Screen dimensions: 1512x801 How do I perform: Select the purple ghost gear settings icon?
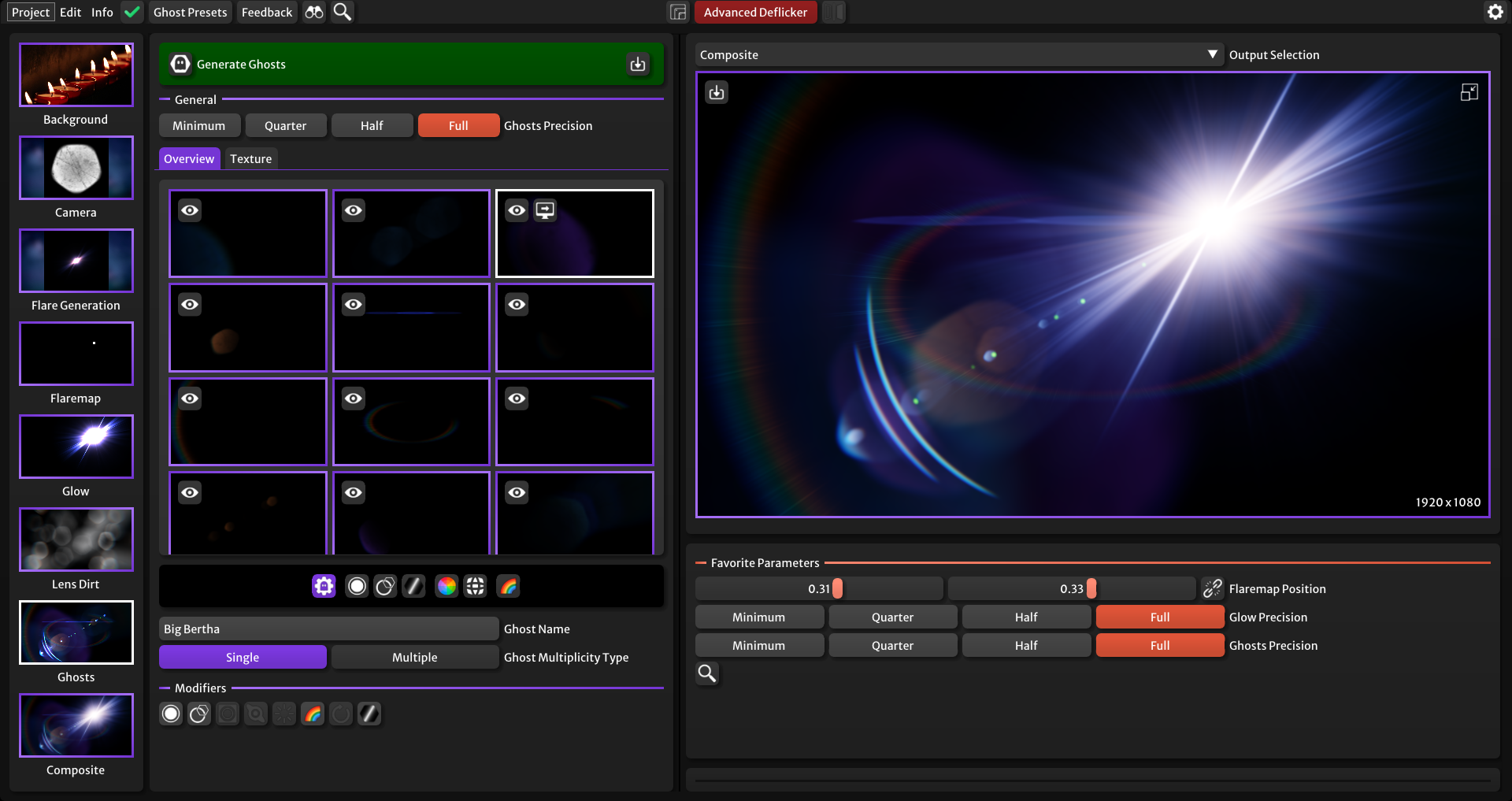[x=324, y=586]
